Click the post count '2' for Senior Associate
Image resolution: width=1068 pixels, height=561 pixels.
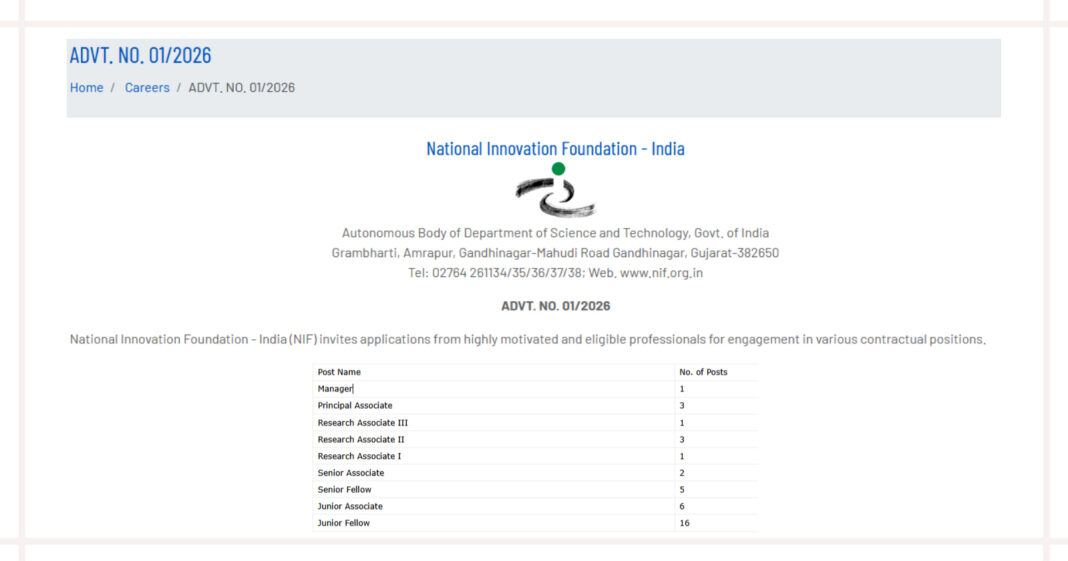[682, 472]
